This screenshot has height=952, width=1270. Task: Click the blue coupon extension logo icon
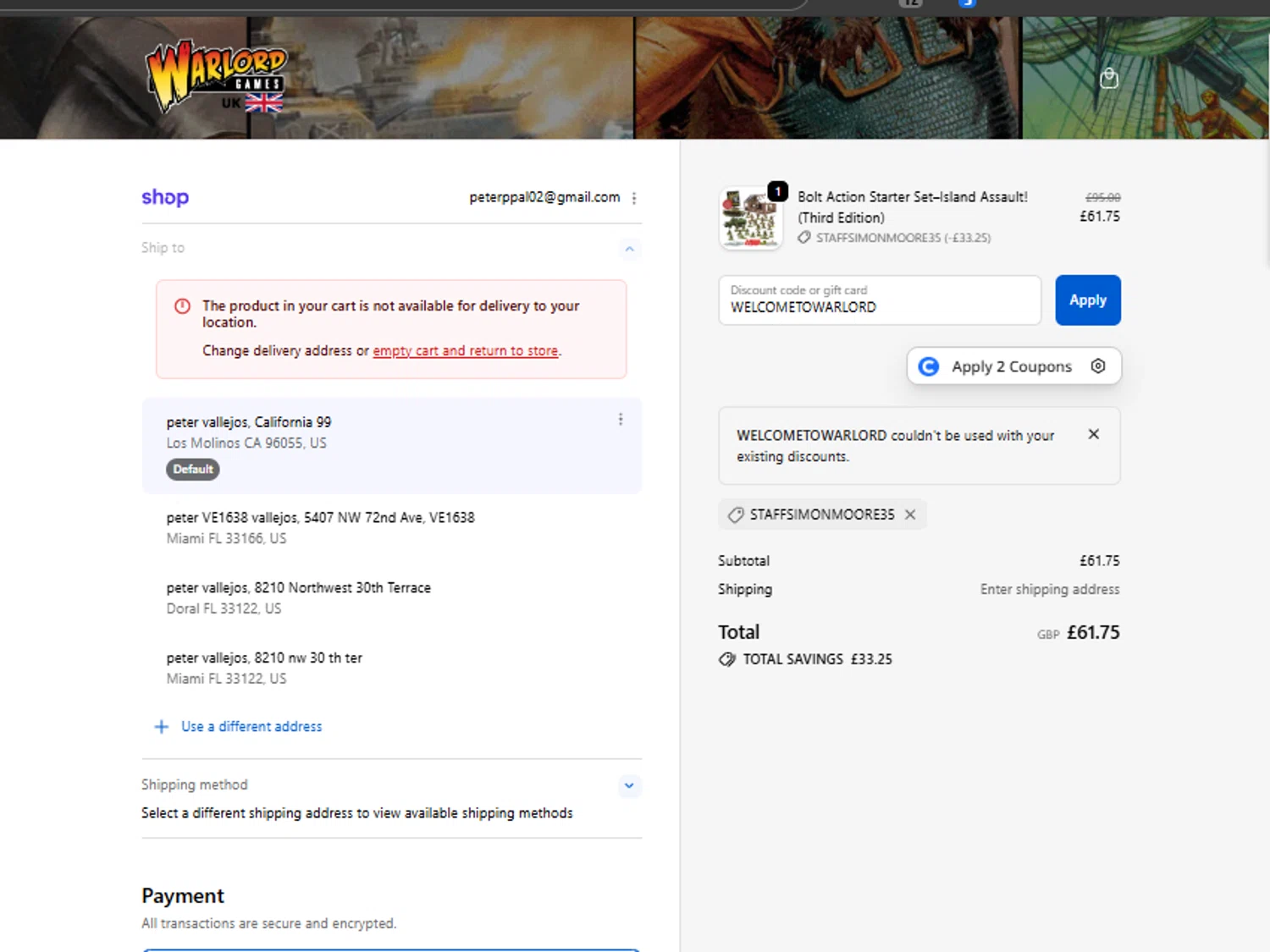[929, 366]
